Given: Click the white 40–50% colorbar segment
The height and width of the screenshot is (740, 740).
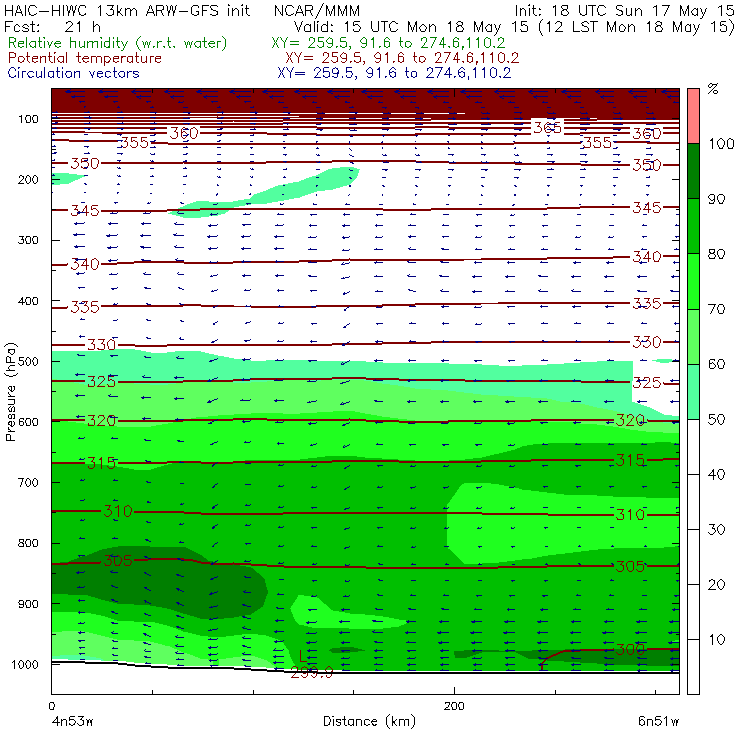Looking at the screenshot, I should click(693, 446).
